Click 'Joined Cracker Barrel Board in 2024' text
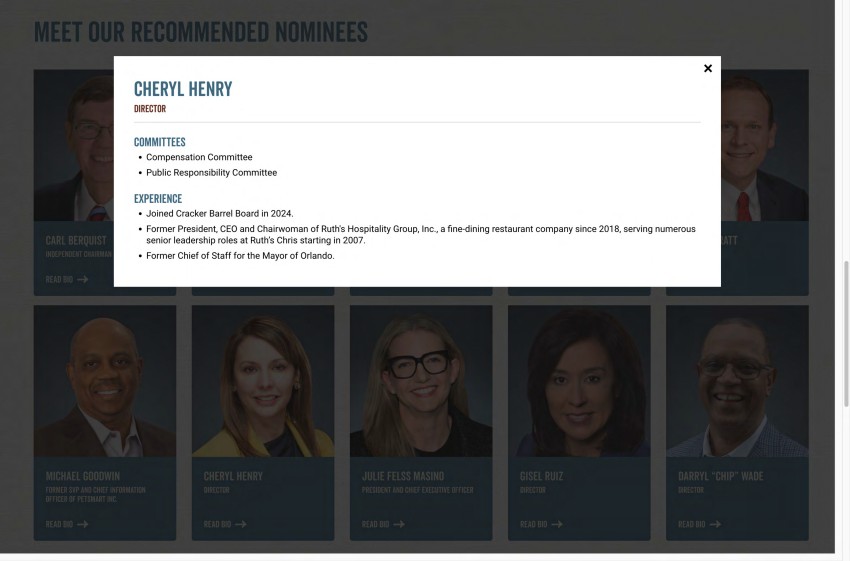The height and width of the screenshot is (561, 850). pos(220,214)
